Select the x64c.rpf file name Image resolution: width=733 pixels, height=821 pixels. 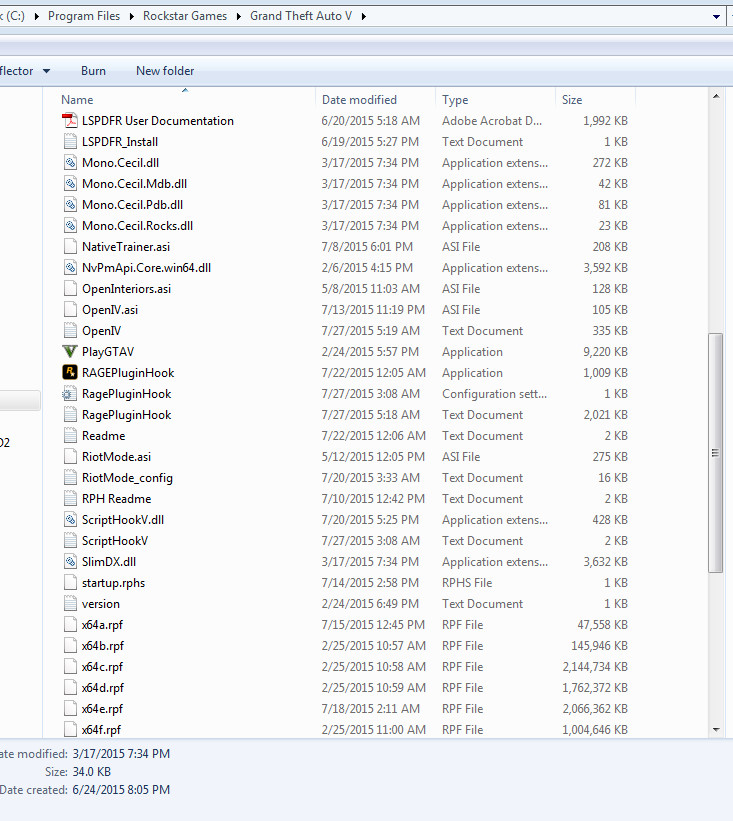(x=102, y=667)
